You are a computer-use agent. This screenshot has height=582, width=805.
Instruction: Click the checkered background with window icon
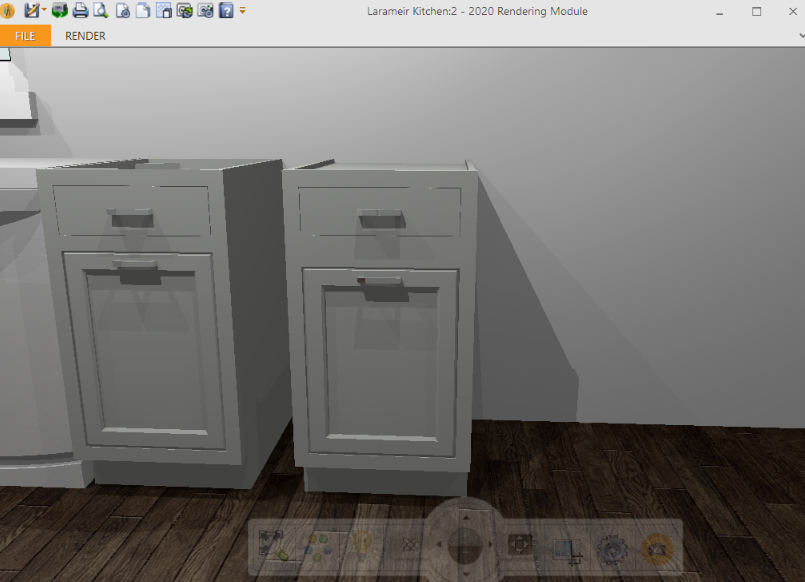164,10
